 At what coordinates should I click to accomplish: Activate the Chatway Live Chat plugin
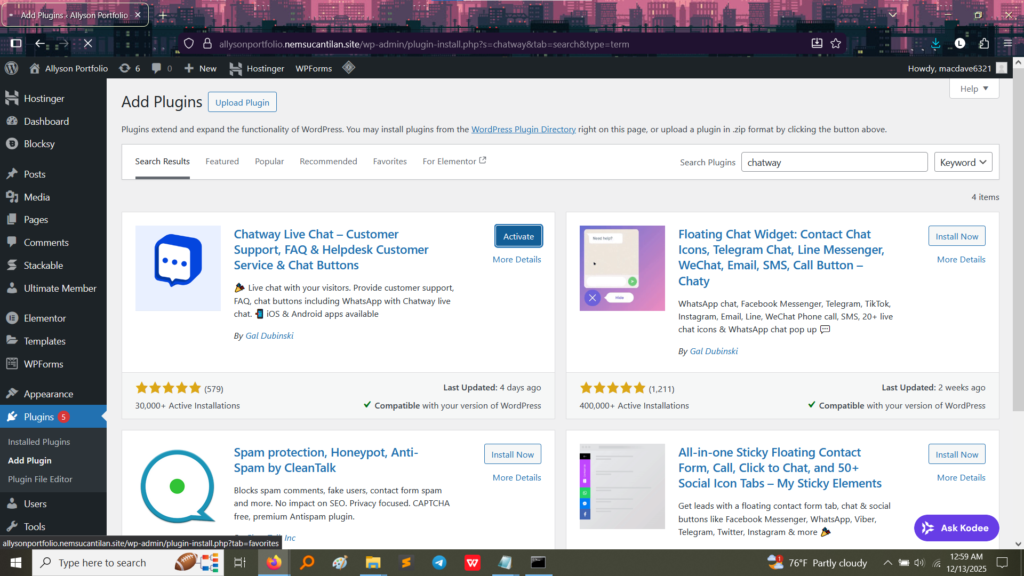[518, 236]
